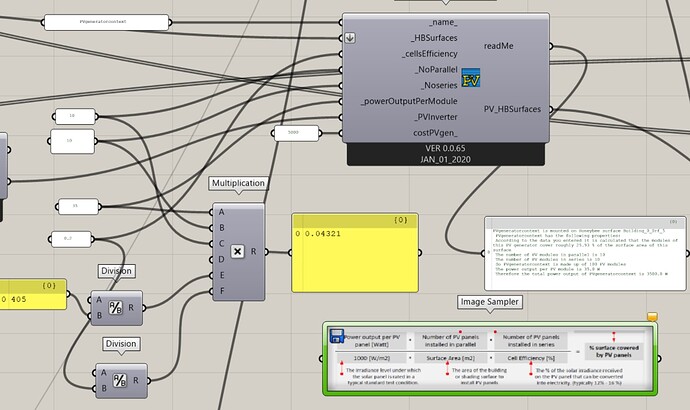Click the yellow panel showing 0.04321
690x410 pixels.
coord(355,253)
